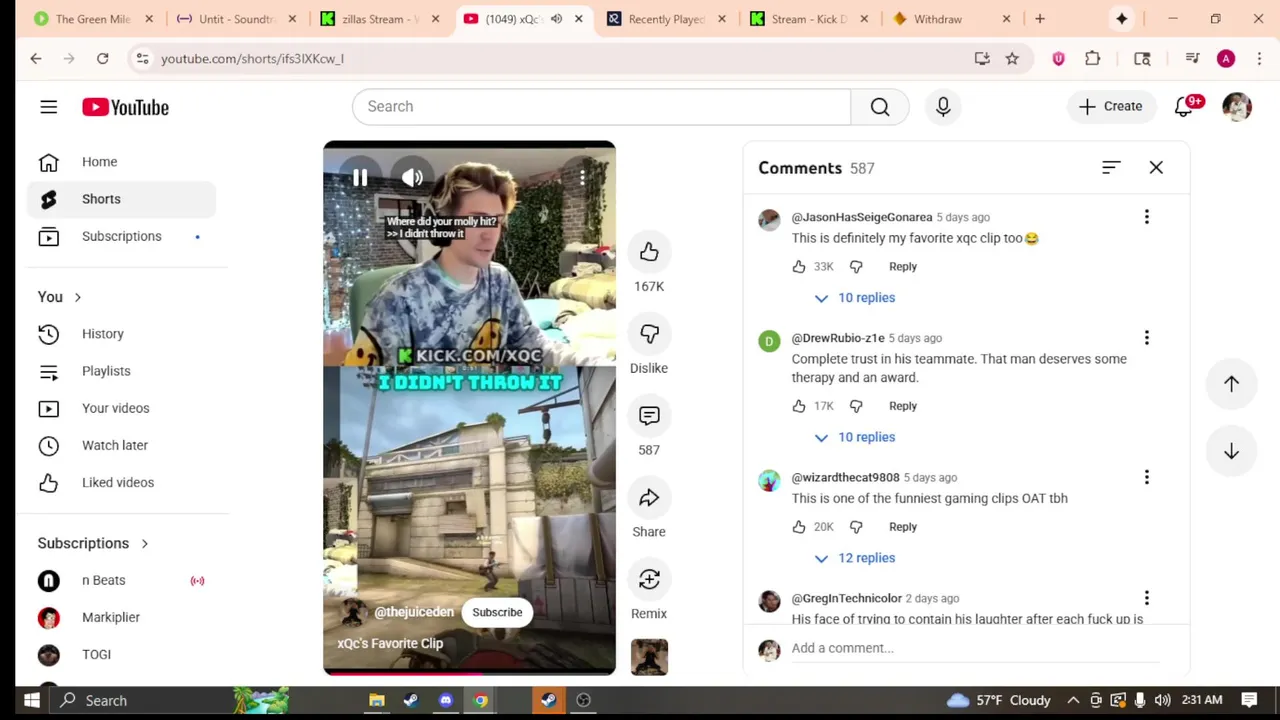Go to previous Short with up arrow
Screen dimensions: 1280x720
[x=1231, y=384]
